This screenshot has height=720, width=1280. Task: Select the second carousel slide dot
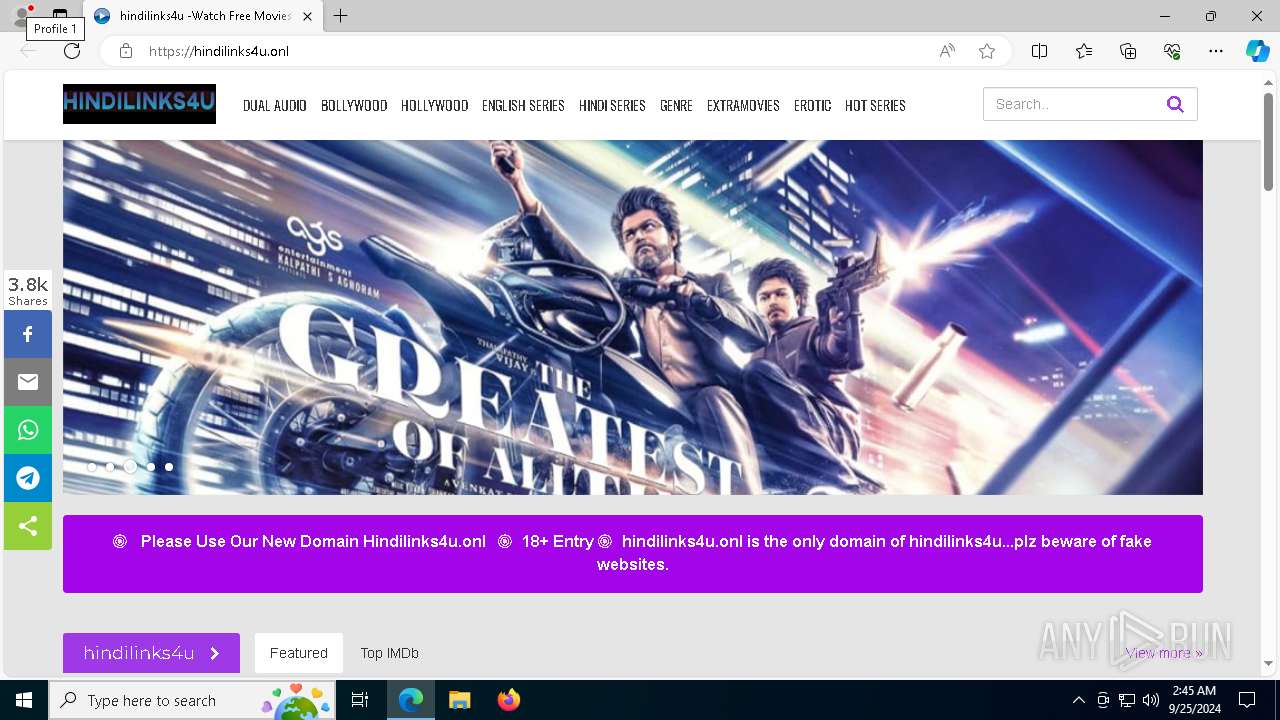click(x=110, y=467)
